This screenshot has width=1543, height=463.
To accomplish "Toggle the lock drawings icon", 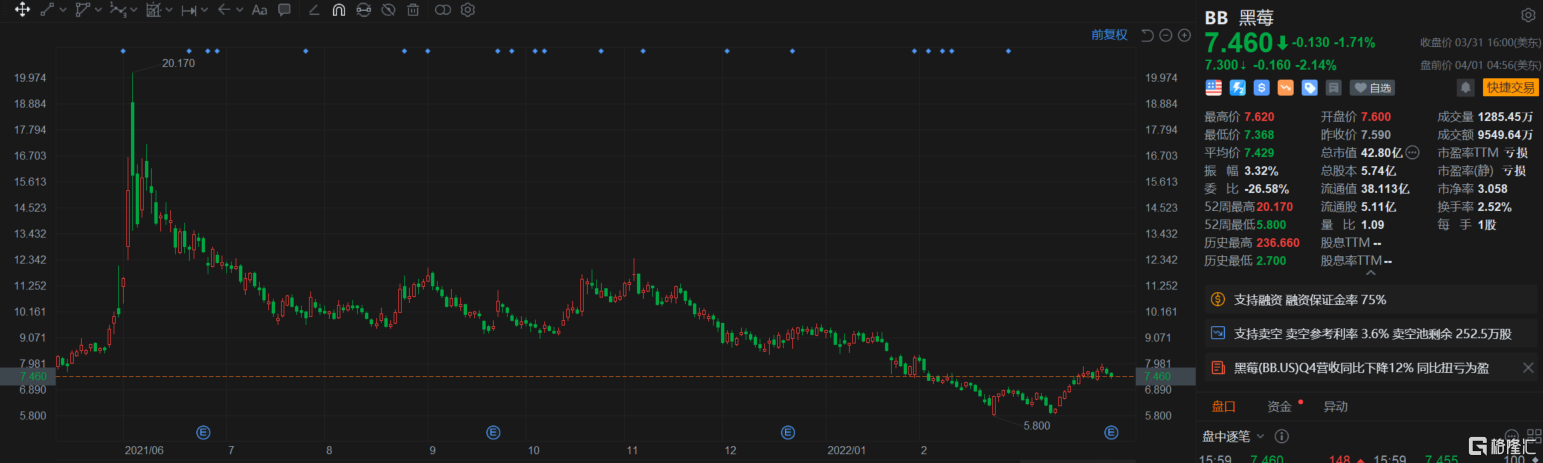I will (x=363, y=10).
